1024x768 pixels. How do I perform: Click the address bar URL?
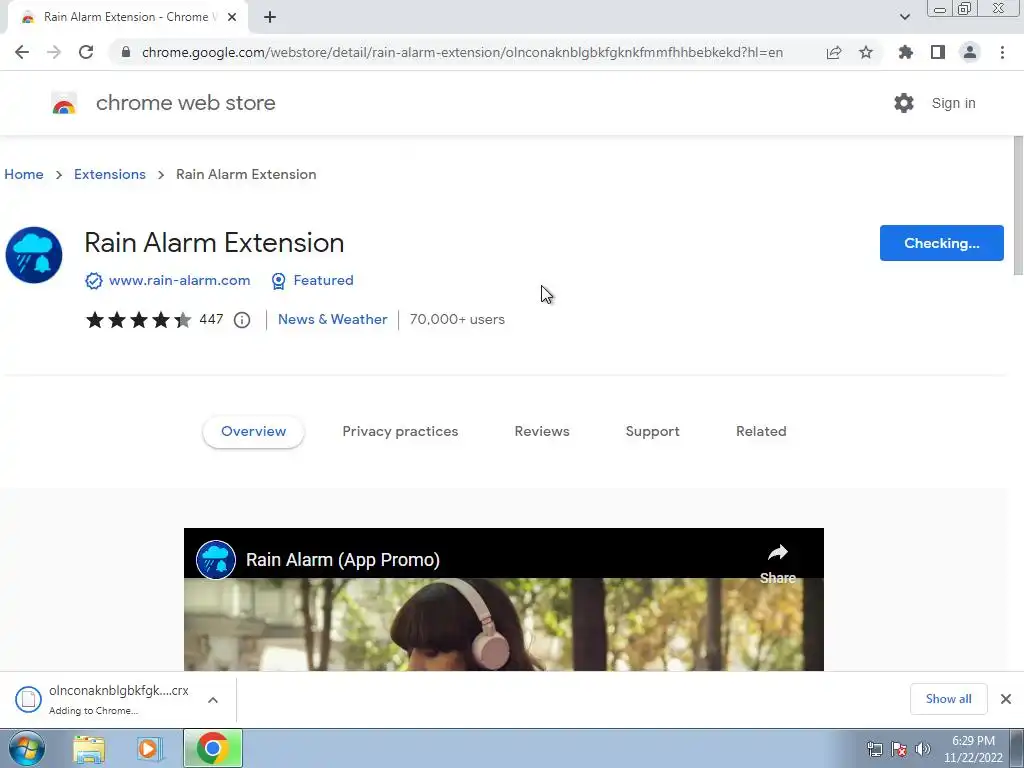click(462, 52)
